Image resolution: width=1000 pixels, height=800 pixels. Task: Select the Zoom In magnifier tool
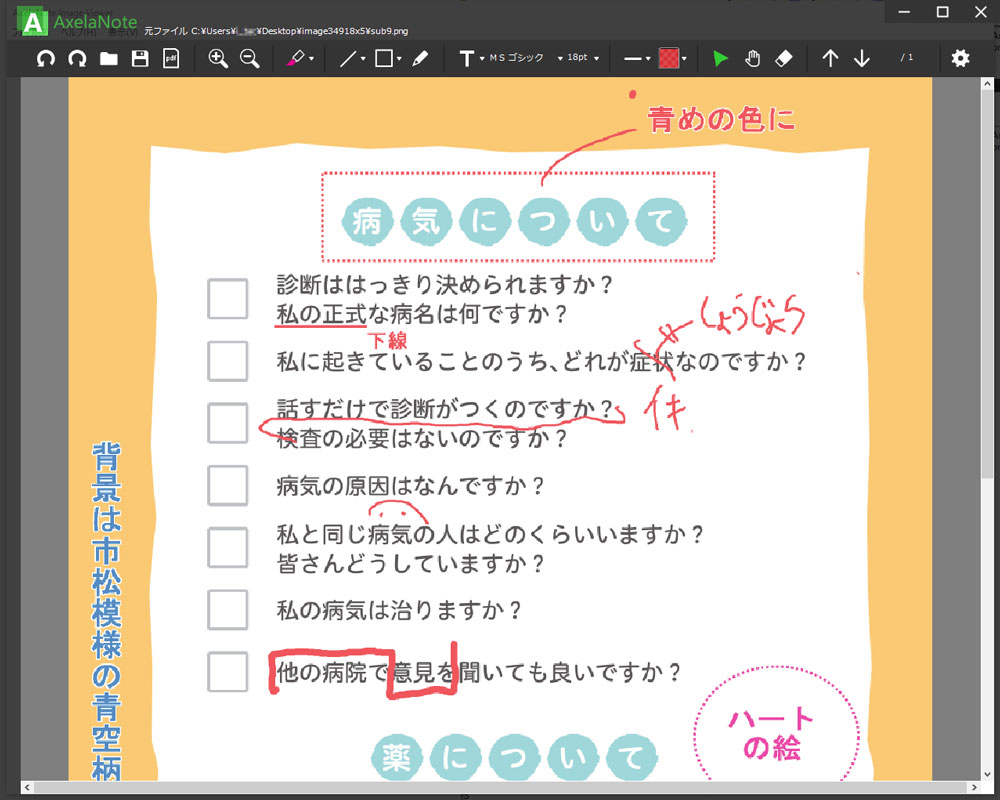218,58
